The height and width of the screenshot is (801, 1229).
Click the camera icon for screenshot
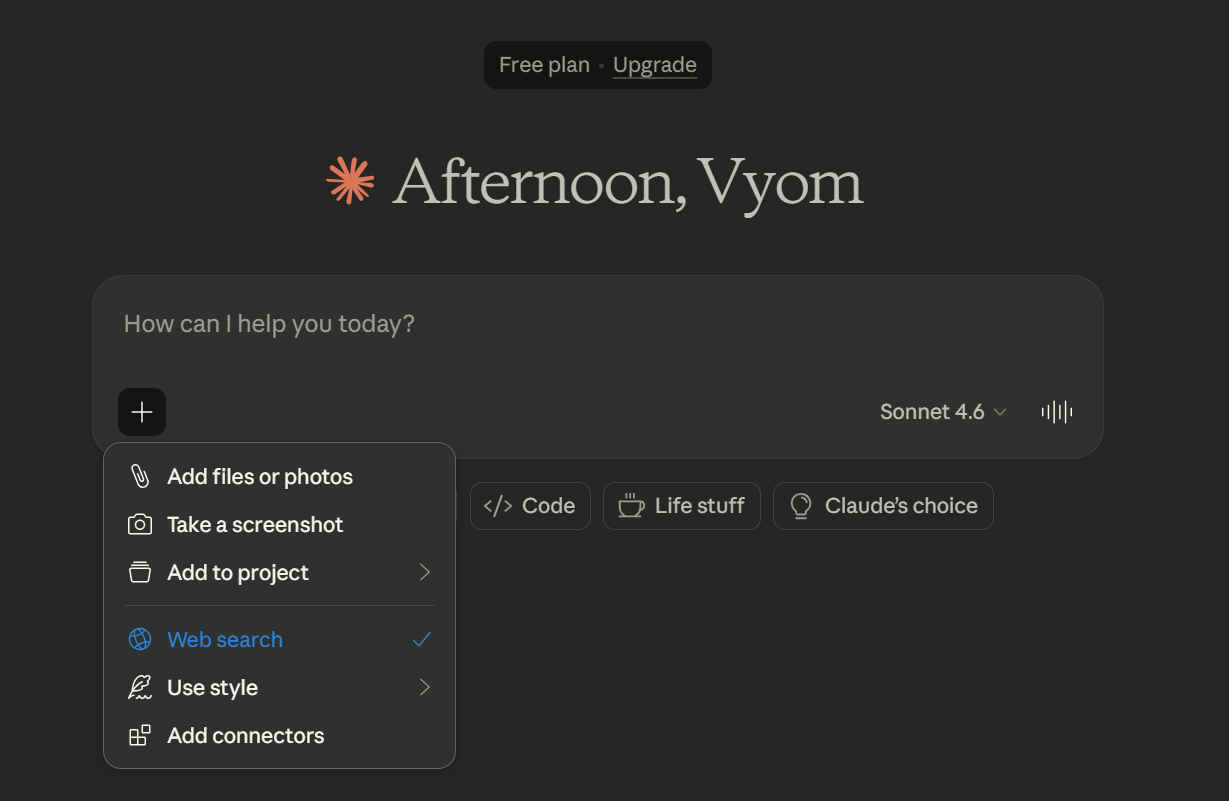(x=140, y=525)
